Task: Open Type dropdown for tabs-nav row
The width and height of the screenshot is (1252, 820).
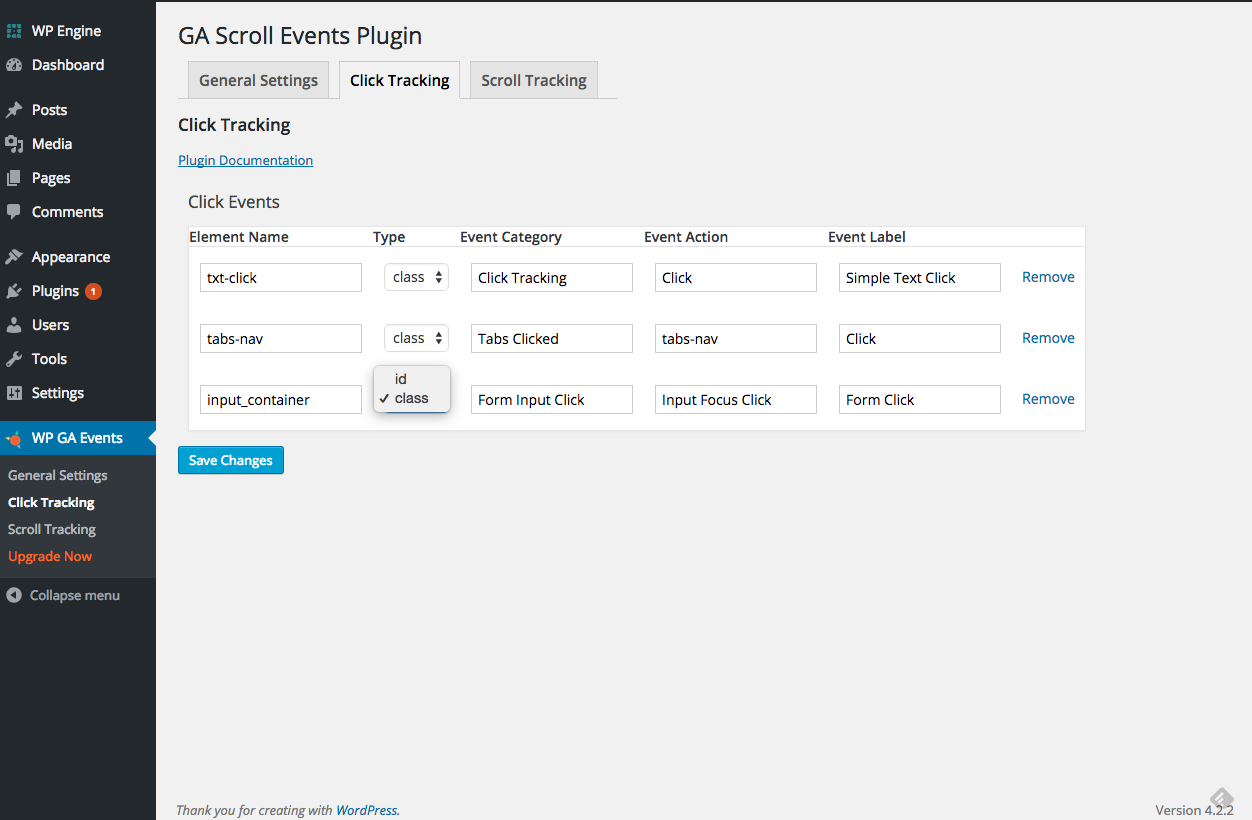Action: pyautogui.click(x=416, y=338)
